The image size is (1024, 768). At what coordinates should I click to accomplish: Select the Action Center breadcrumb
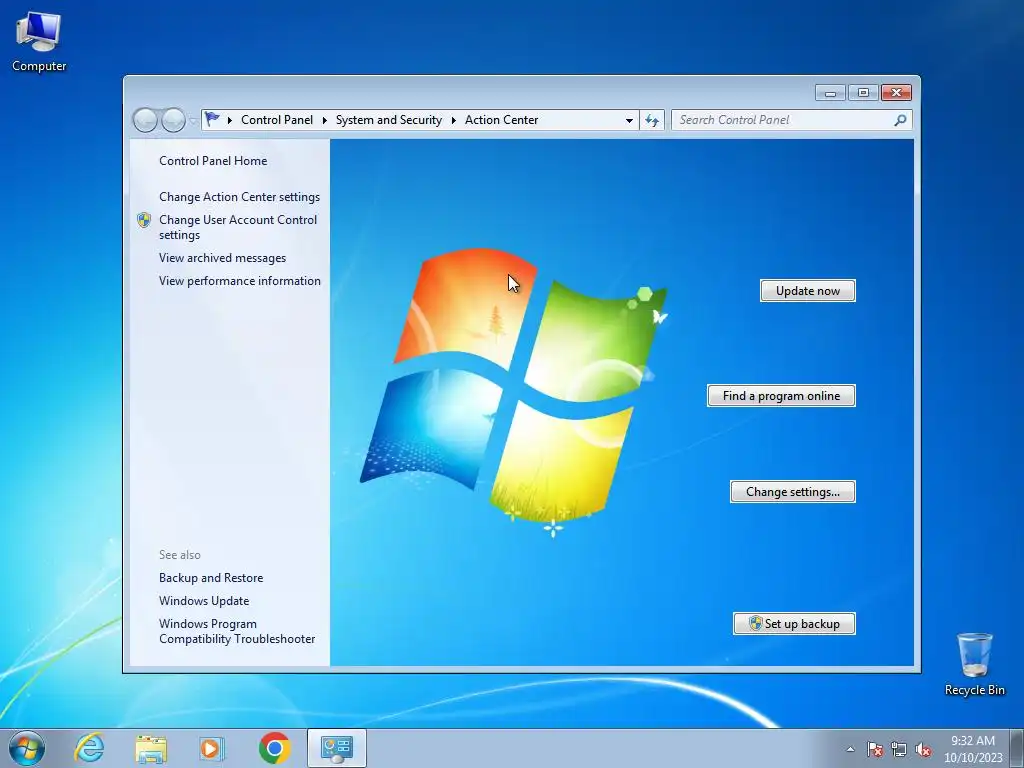pos(502,120)
